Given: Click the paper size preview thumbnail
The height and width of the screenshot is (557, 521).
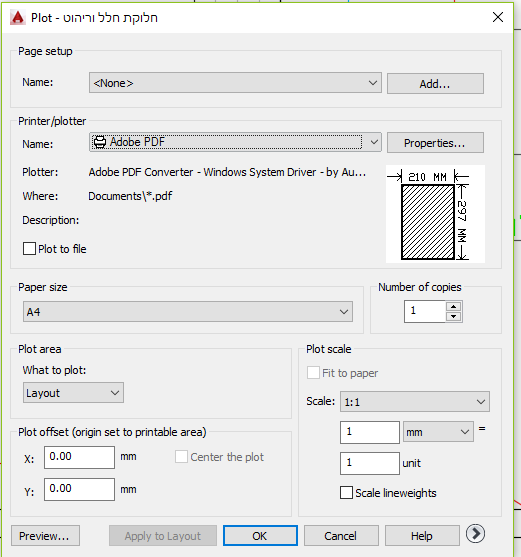Looking at the screenshot, I should coord(435,214).
